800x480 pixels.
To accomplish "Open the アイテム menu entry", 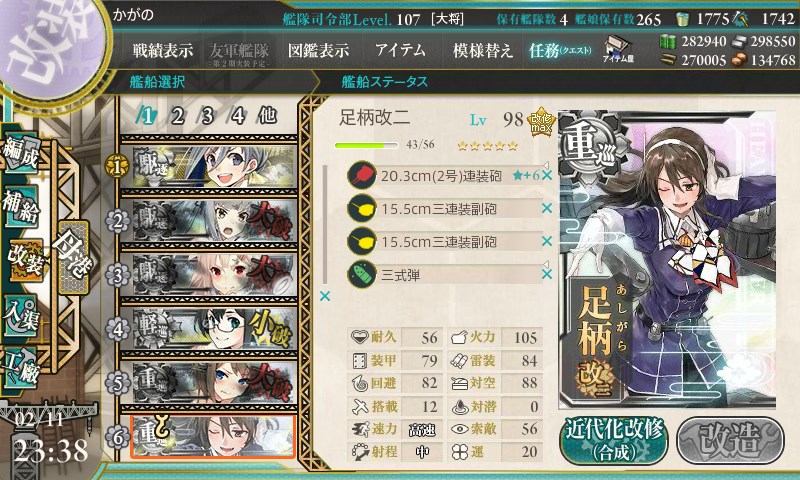I will pyautogui.click(x=400, y=50).
